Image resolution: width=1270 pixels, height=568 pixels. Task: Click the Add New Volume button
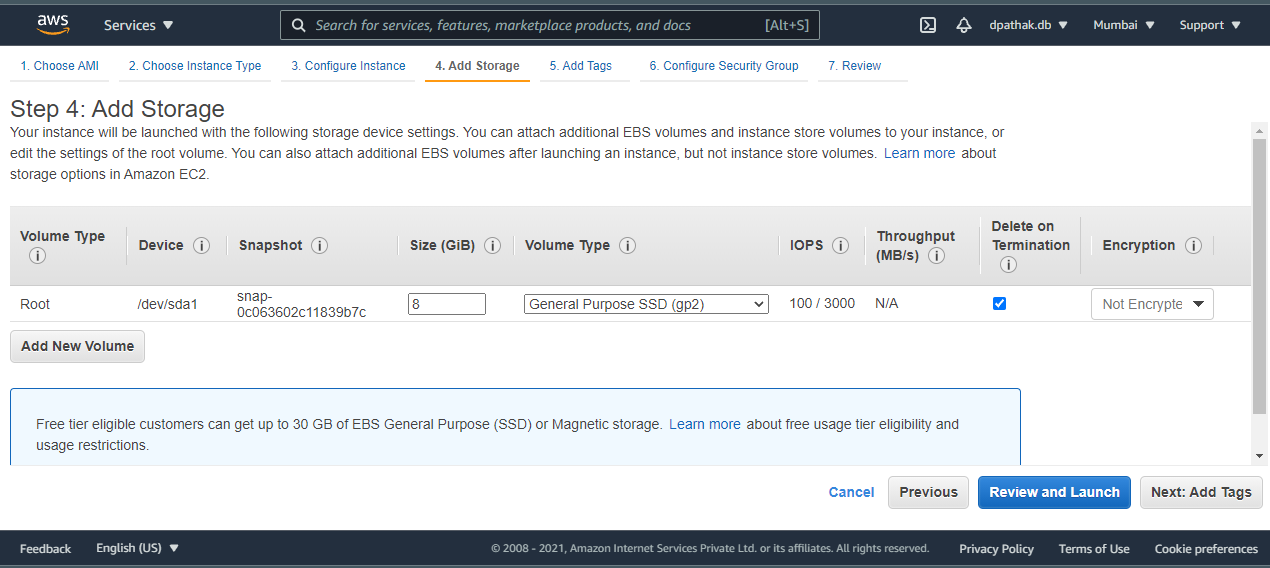coord(77,346)
